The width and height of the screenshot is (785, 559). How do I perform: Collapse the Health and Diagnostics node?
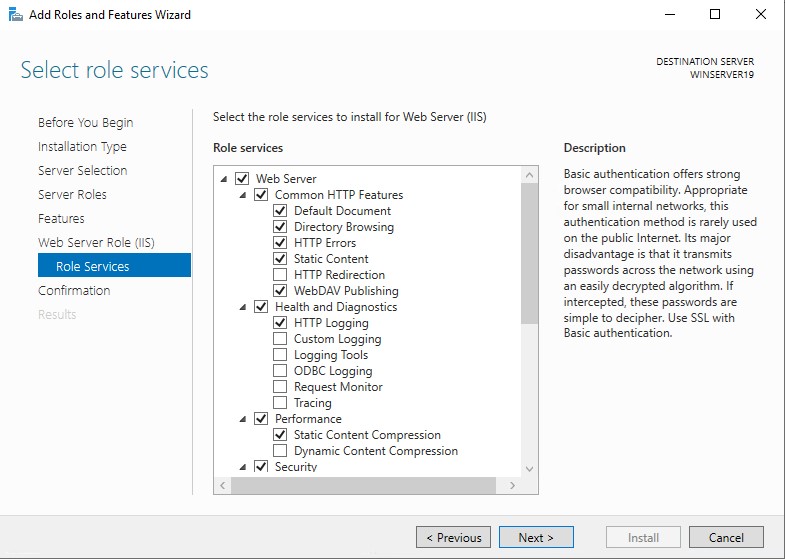[243, 307]
